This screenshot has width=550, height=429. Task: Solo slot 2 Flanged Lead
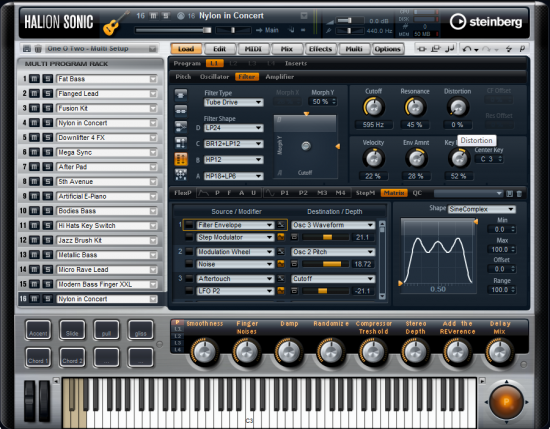coord(48,94)
